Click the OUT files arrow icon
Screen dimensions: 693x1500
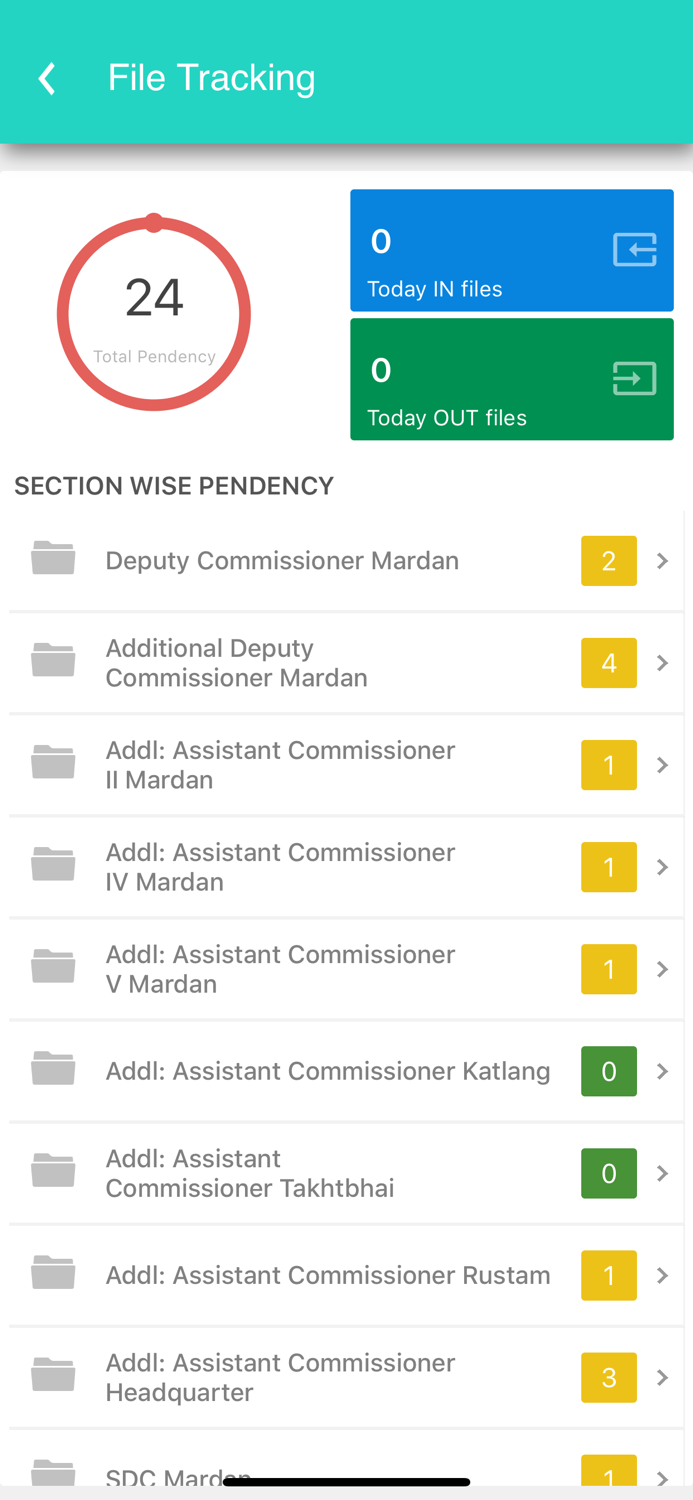(634, 378)
